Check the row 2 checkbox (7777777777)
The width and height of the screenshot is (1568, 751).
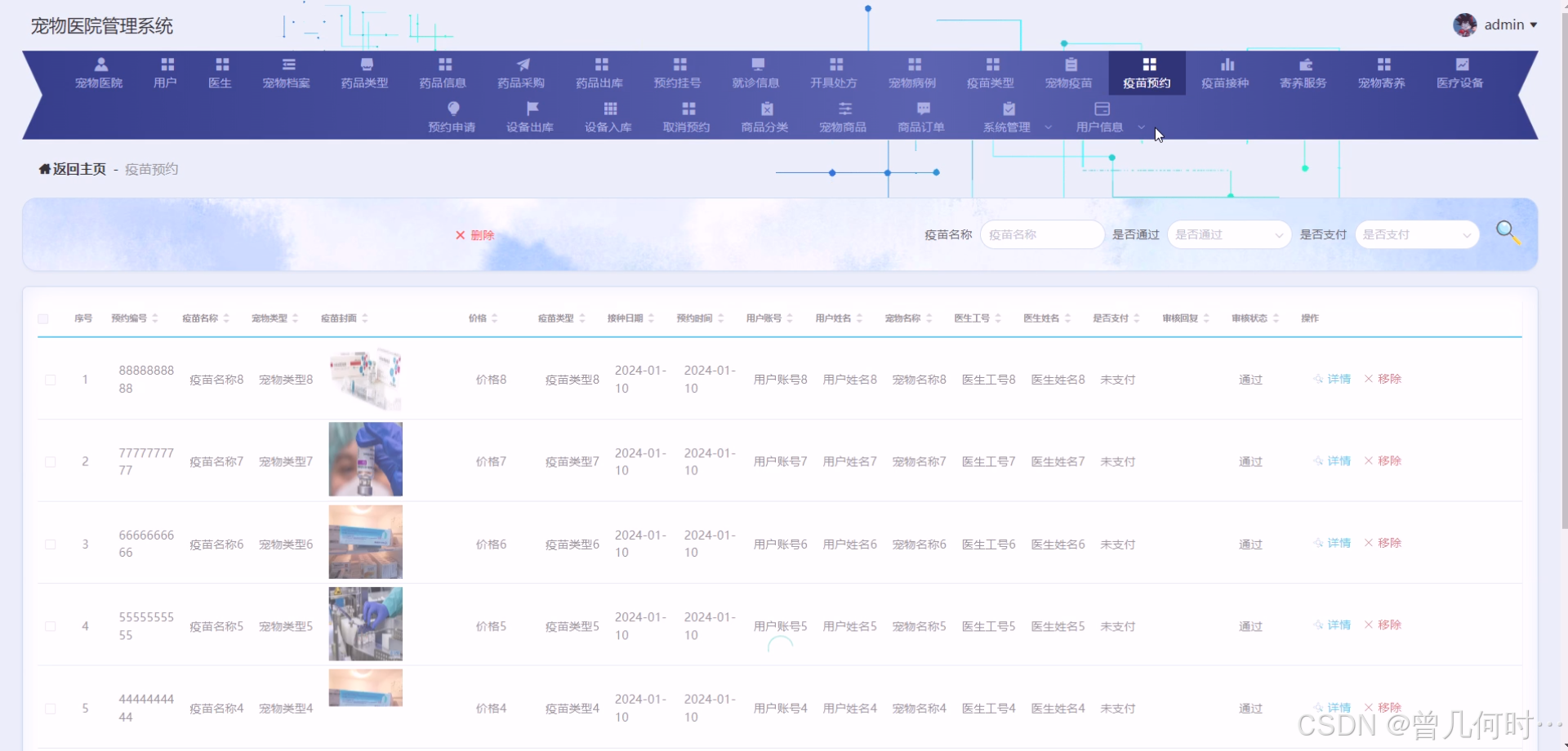(51, 462)
